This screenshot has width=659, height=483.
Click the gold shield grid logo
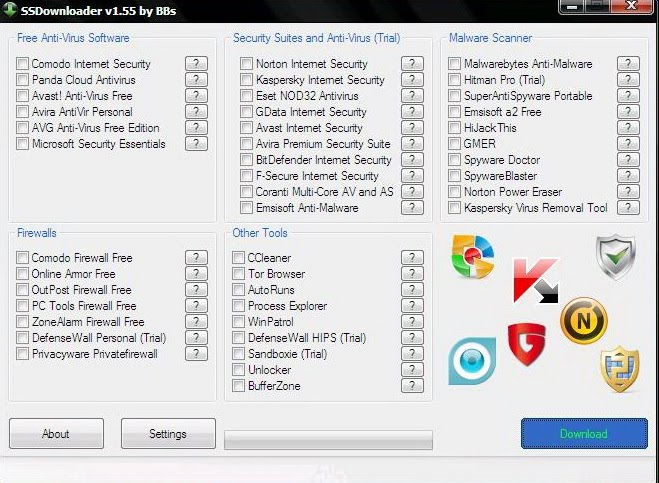(620, 369)
